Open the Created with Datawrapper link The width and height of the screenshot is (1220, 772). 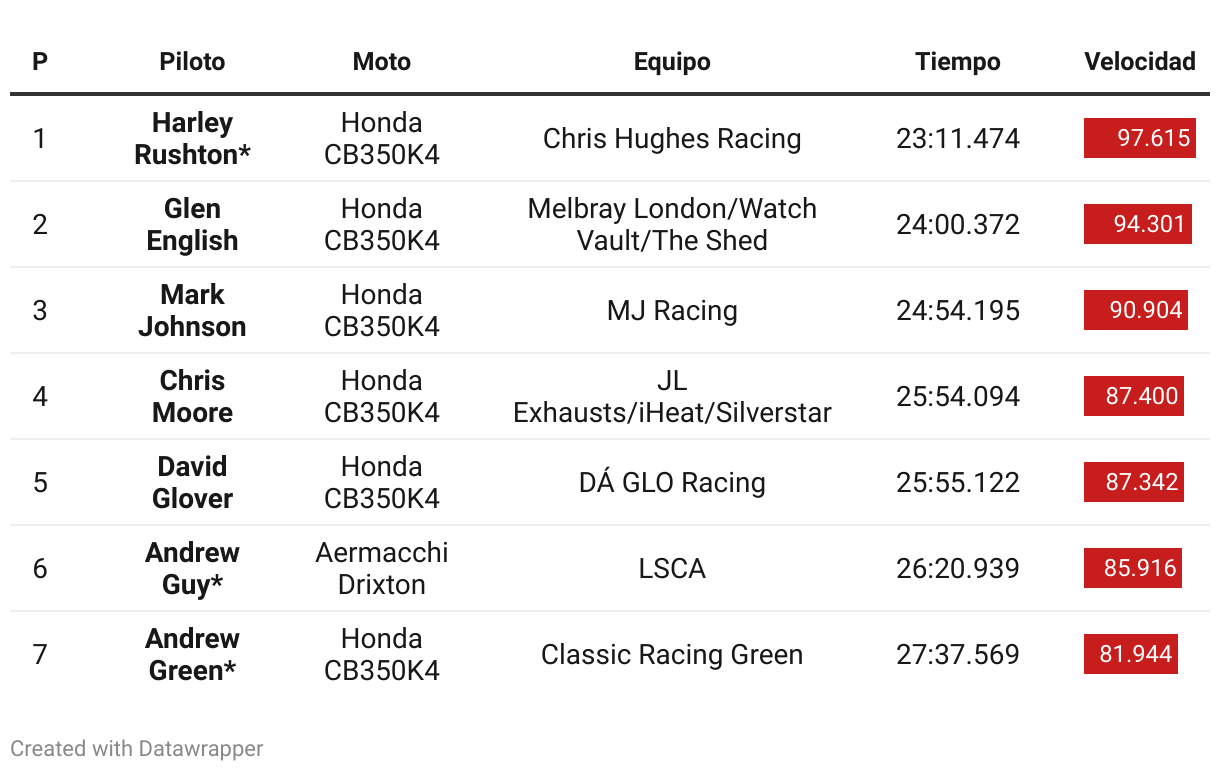137,748
